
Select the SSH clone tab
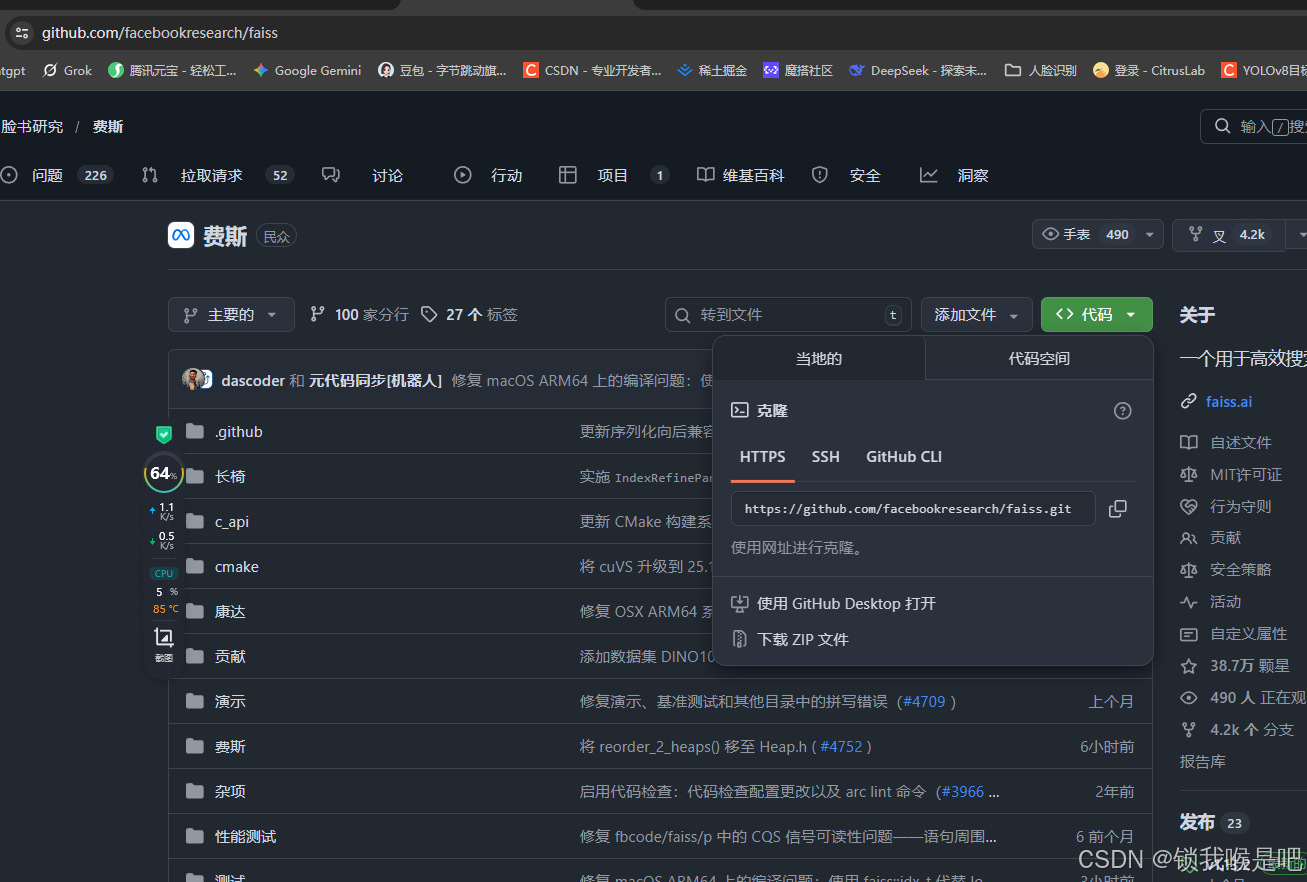coord(826,457)
